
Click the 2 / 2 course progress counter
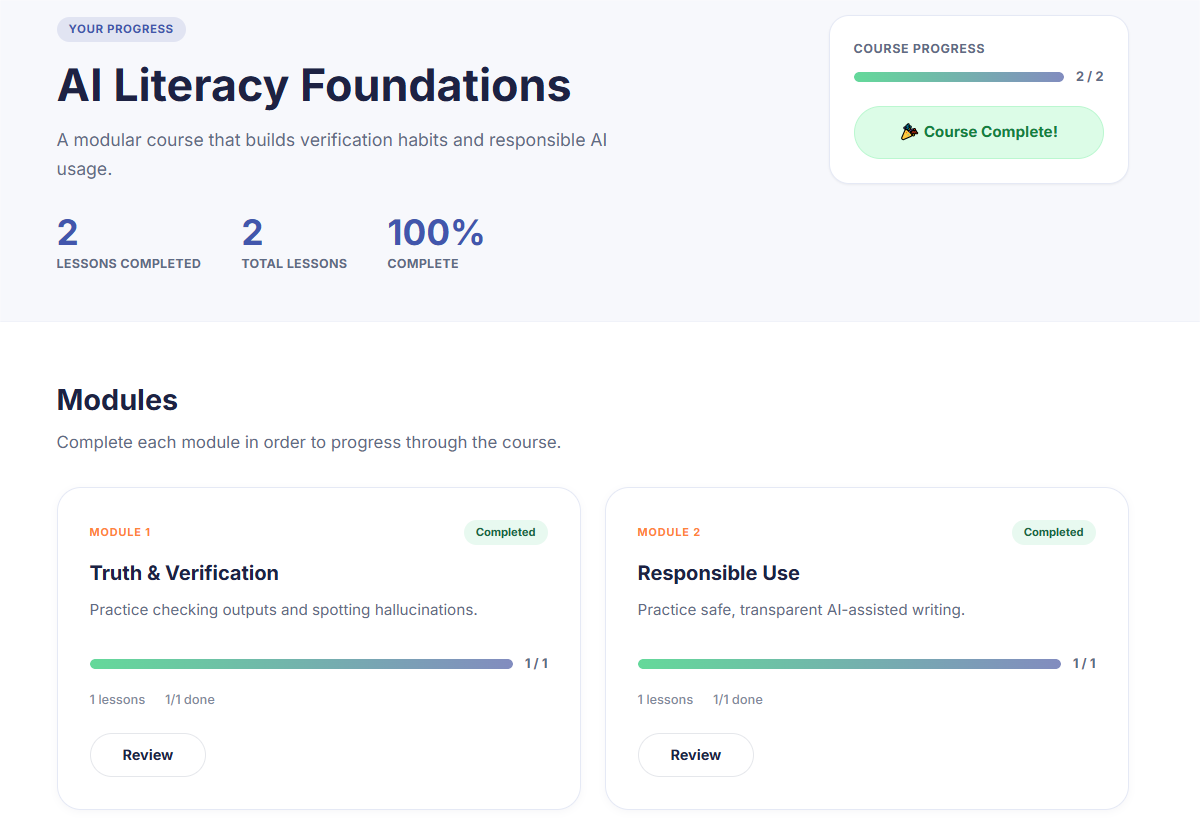click(1090, 77)
